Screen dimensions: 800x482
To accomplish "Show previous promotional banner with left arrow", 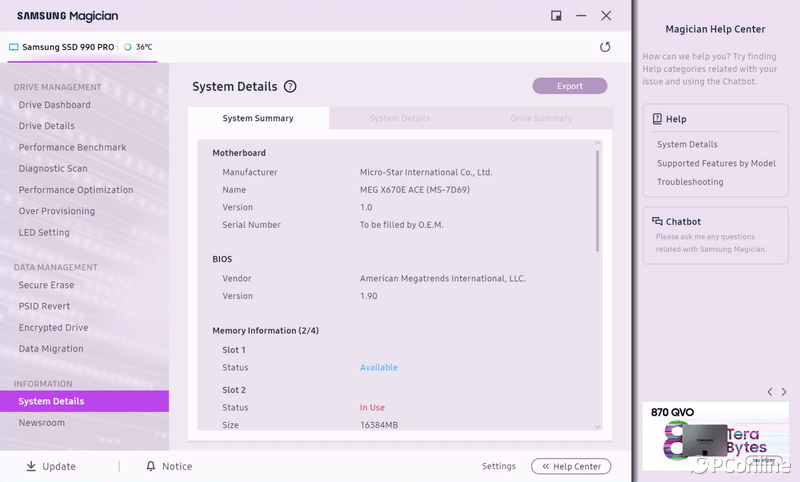I will (x=768, y=392).
